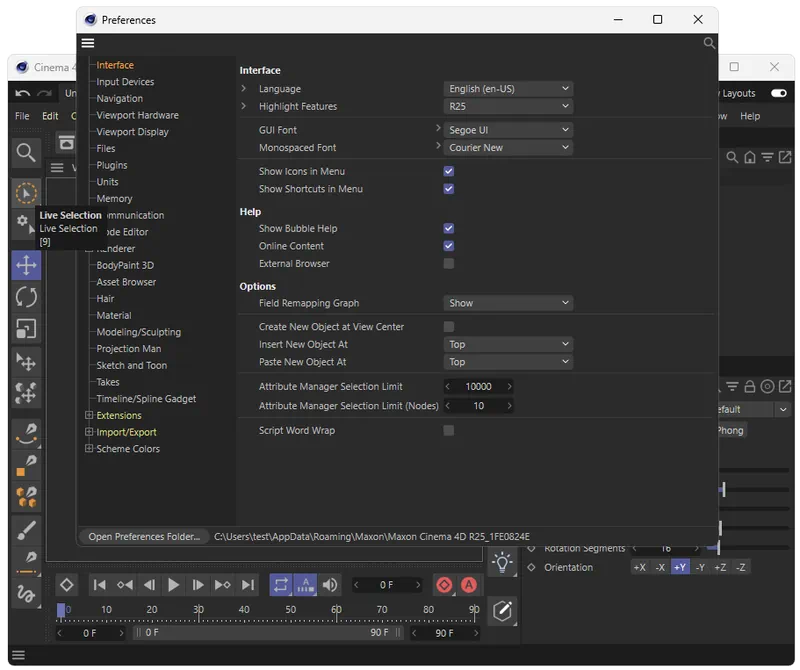Viewport: 800px width, 670px height.
Task: Open the Highlight Features R25 dropdown
Action: pyautogui.click(x=508, y=107)
